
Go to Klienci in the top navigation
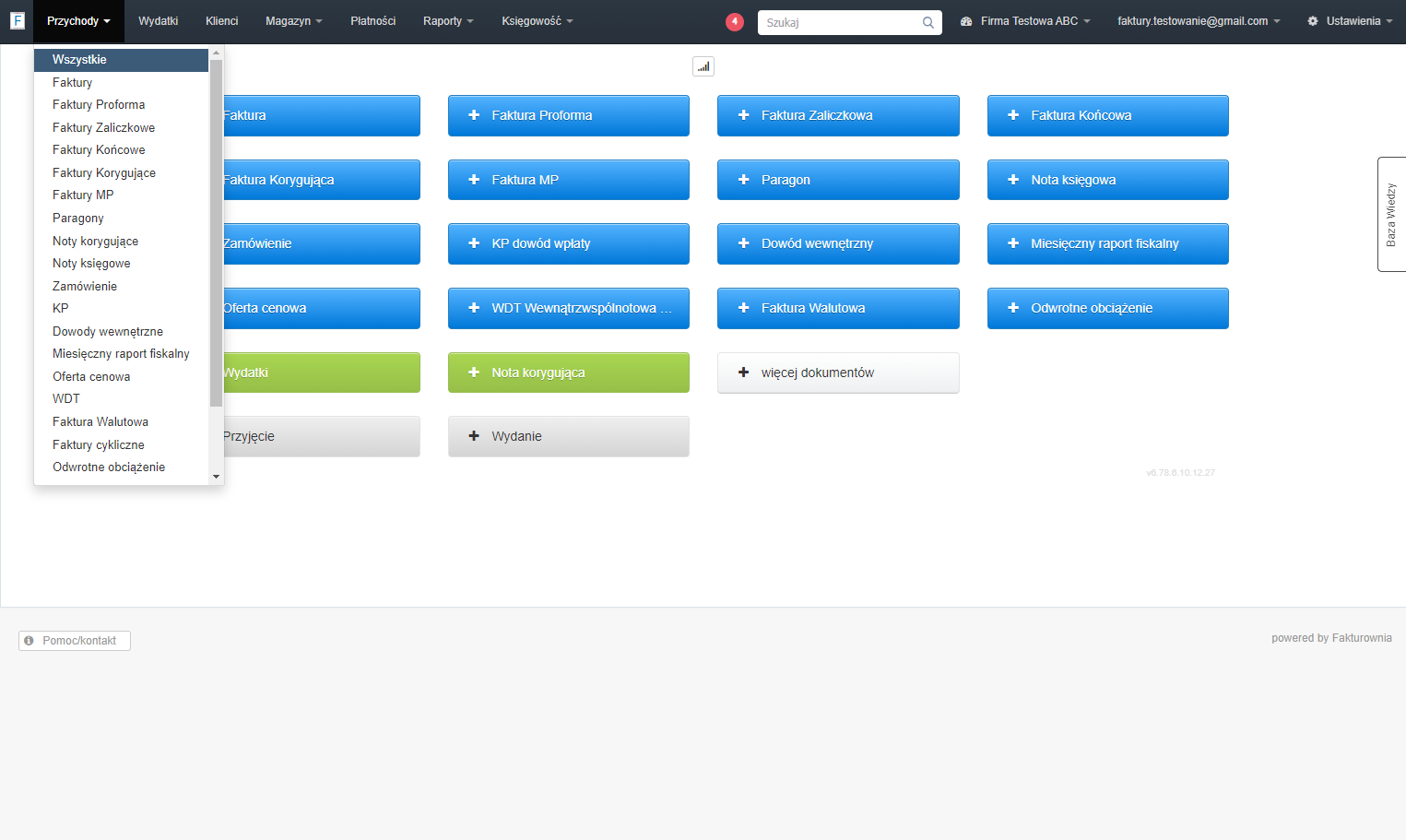click(x=221, y=21)
